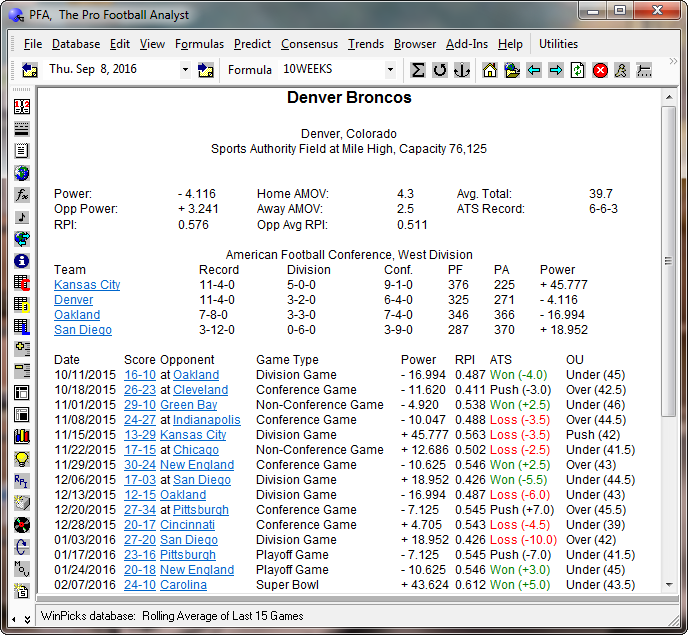Click the '6-6-3' ATS Record value

(603, 209)
